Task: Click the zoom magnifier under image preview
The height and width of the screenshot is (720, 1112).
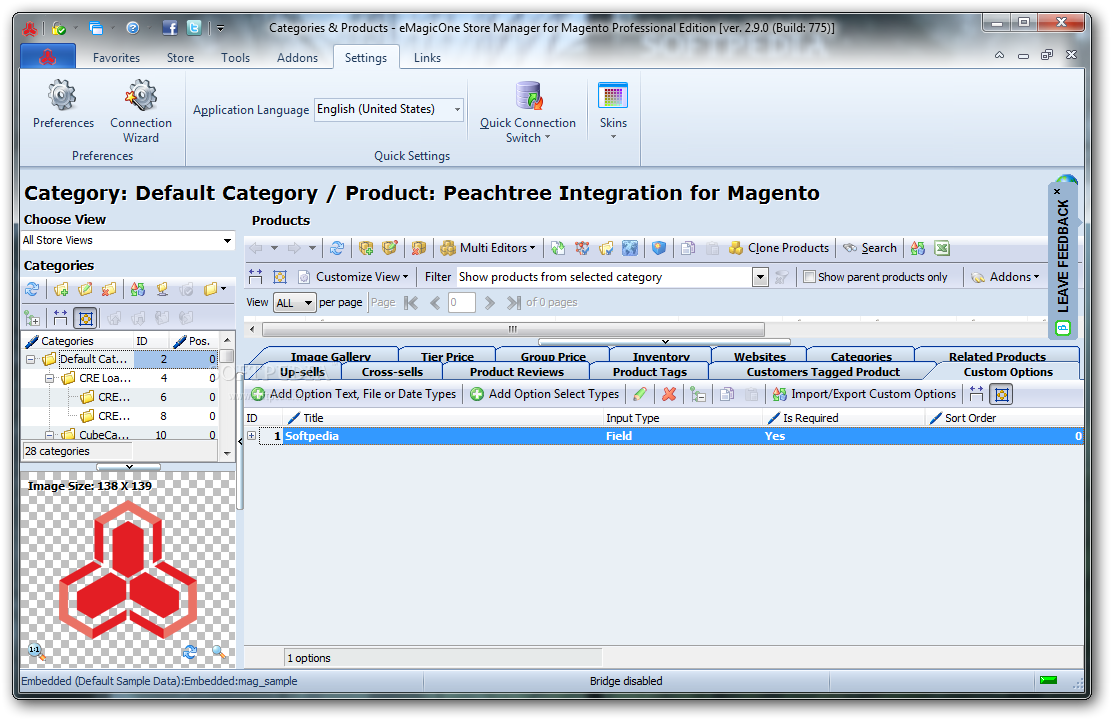Action: coord(218,651)
